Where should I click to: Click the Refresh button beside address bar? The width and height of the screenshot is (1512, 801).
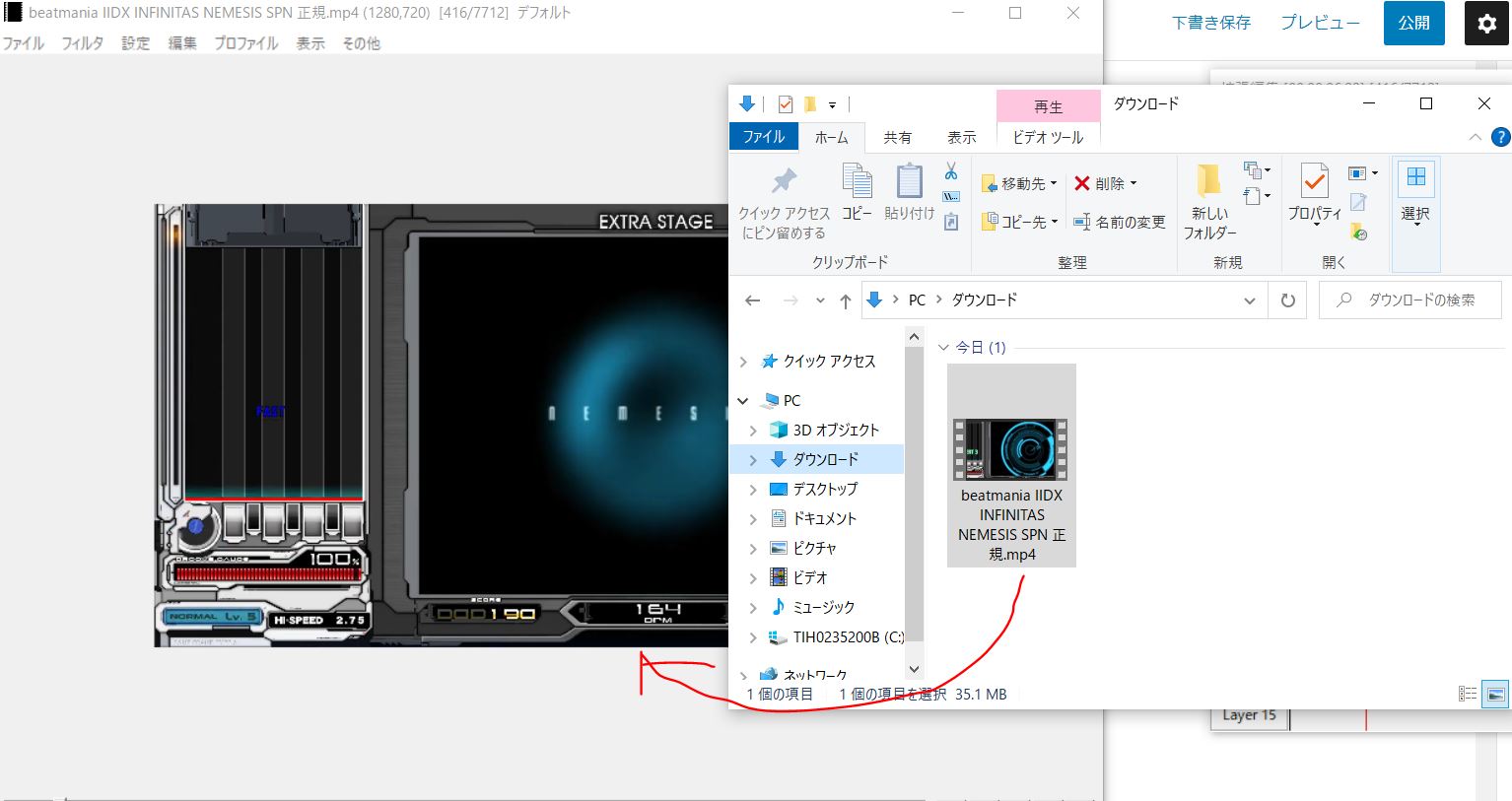click(x=1287, y=300)
